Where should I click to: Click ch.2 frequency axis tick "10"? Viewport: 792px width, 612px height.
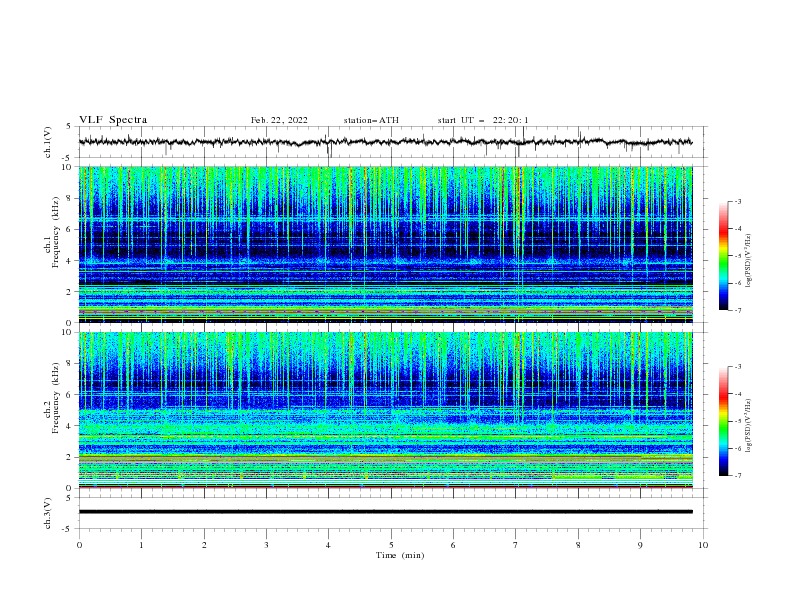pos(68,332)
